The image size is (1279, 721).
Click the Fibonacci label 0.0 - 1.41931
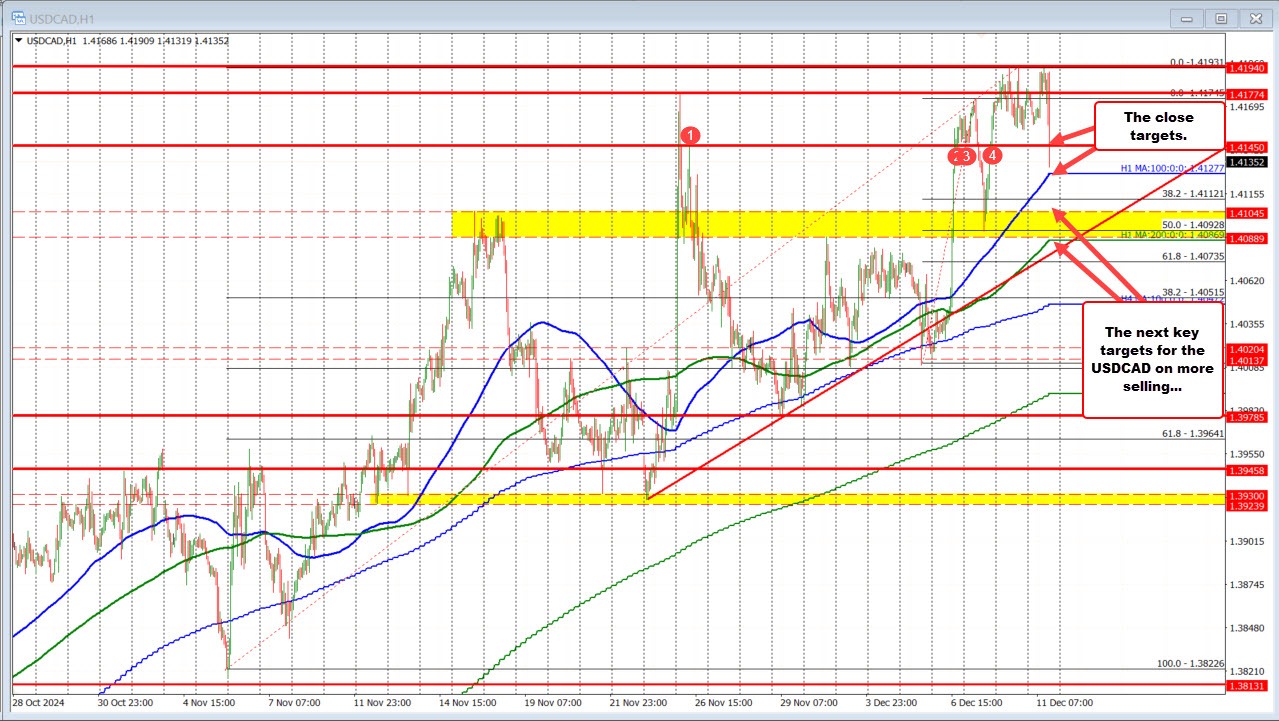(x=1197, y=62)
